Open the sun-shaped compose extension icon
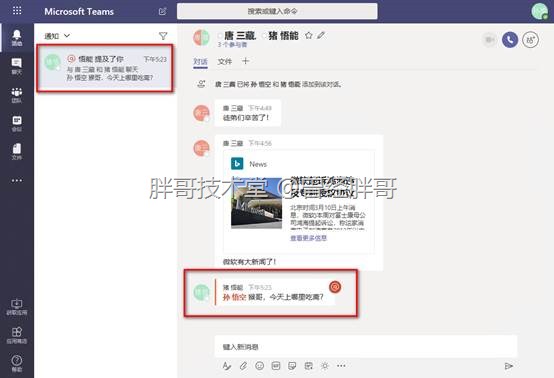The height and width of the screenshot is (378, 554). pyautogui.click(x=325, y=366)
